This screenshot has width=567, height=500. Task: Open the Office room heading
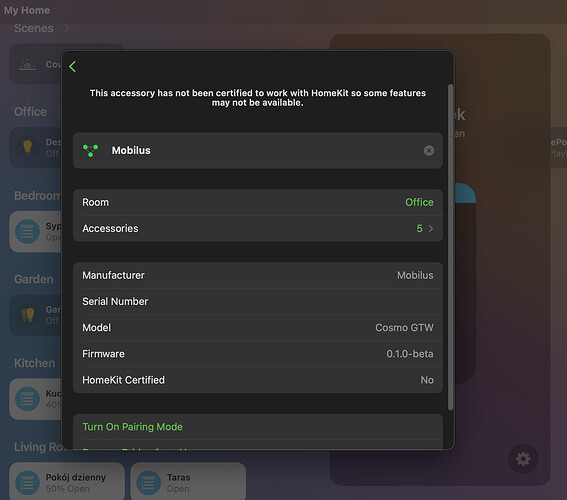pos(30,112)
